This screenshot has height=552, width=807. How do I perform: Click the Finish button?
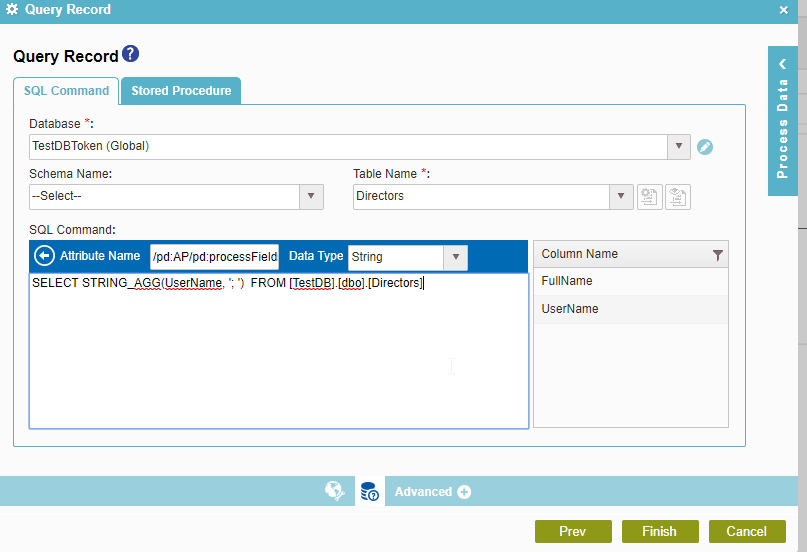660,531
